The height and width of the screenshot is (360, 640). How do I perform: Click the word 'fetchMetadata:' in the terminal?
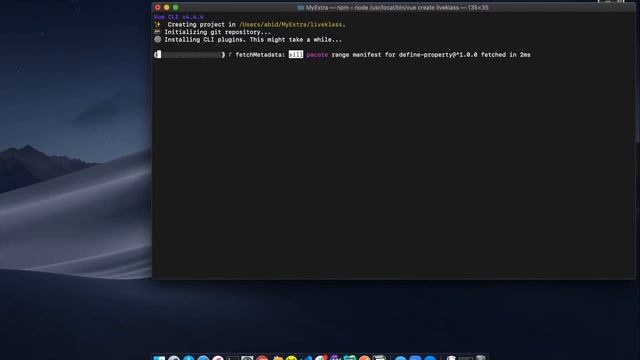coord(260,55)
